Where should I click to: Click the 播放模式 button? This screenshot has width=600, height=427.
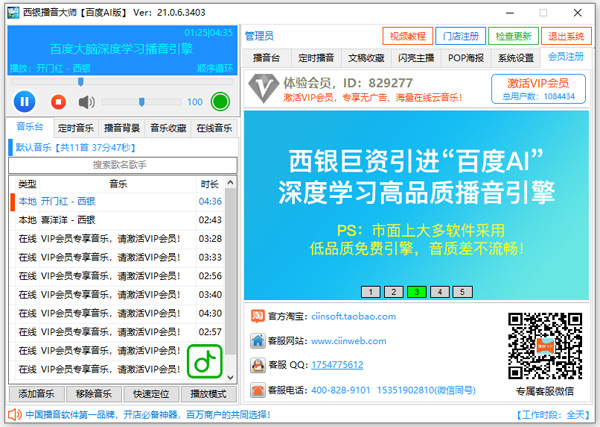point(209,394)
